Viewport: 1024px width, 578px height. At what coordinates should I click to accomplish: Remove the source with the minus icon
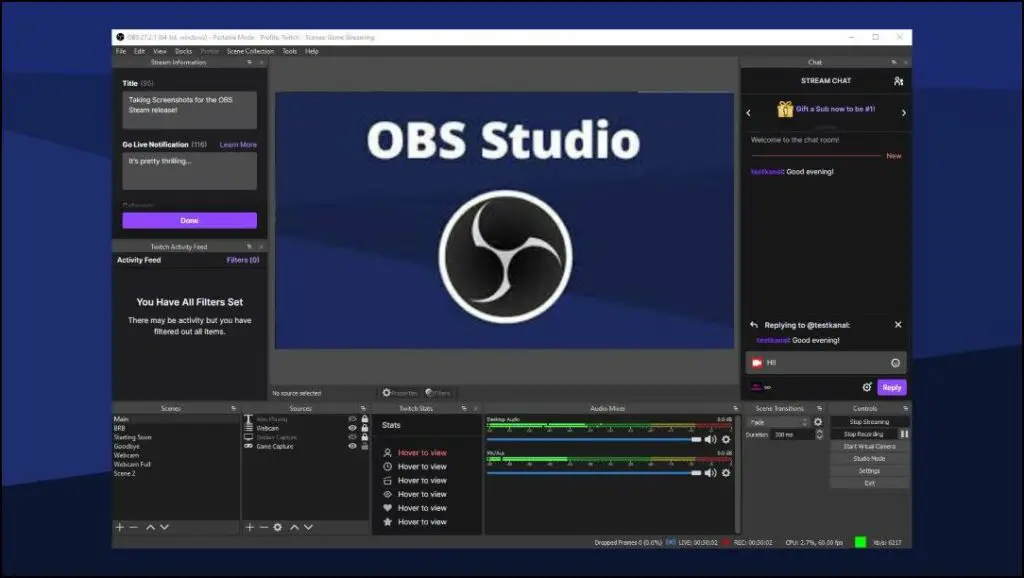(x=264, y=527)
